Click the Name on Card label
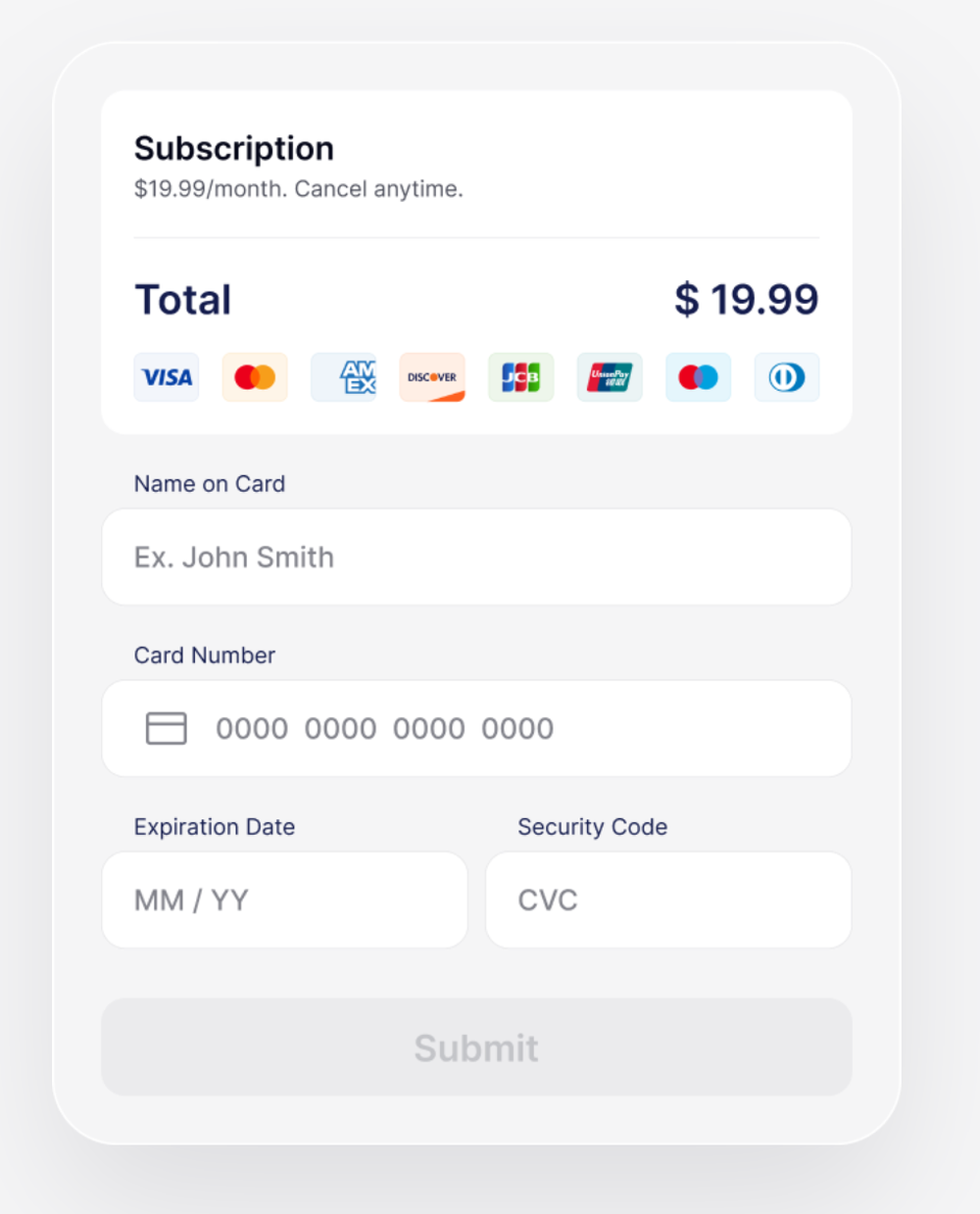980x1214 pixels. [x=209, y=483]
